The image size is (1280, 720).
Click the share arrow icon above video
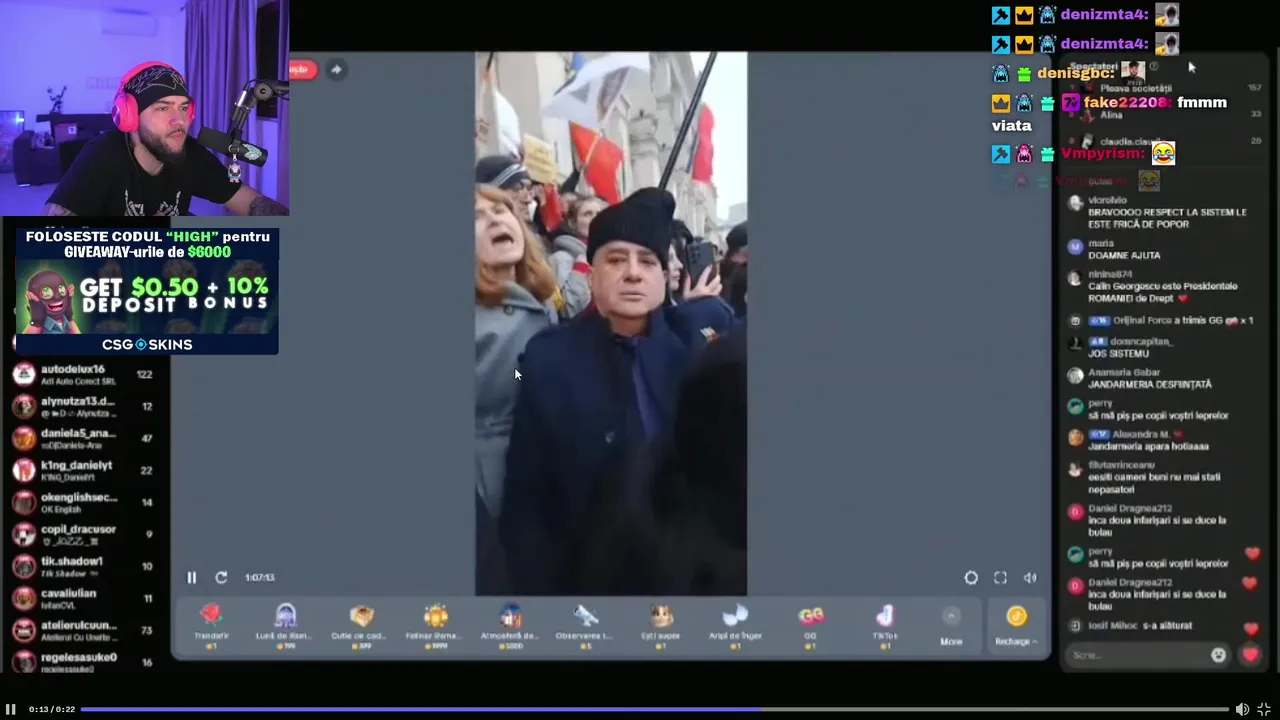(x=336, y=69)
